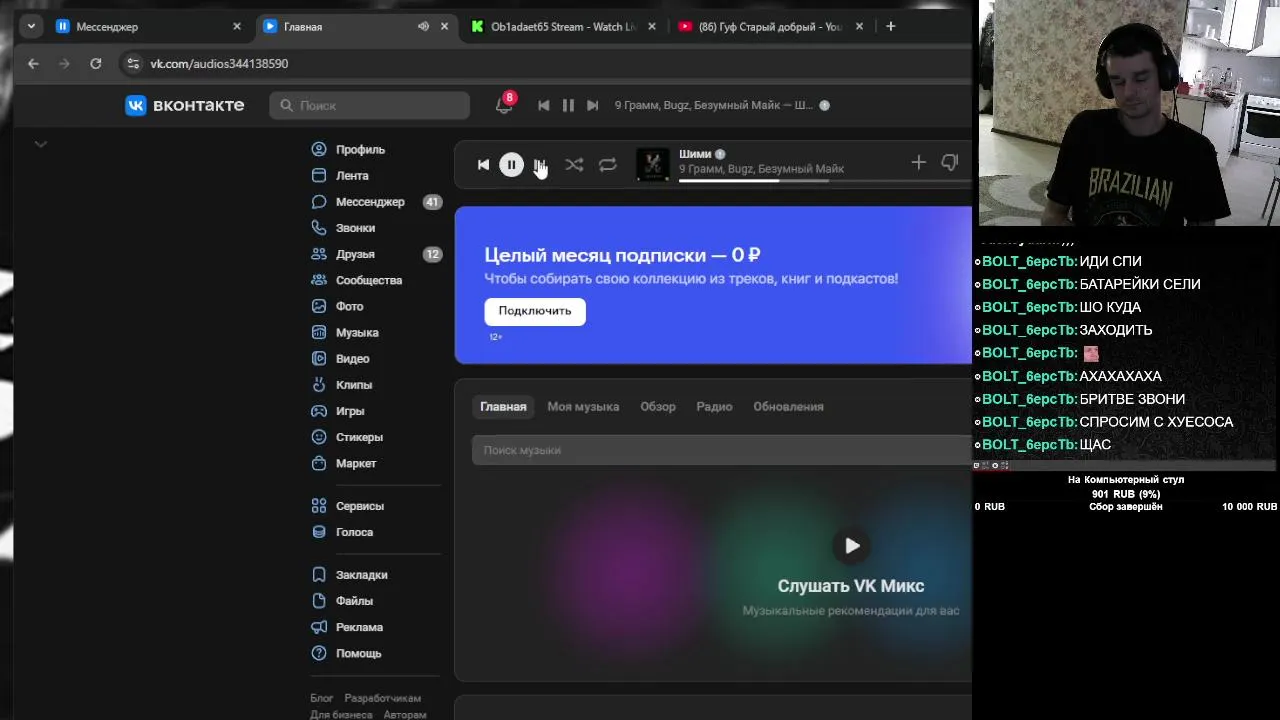Screen dimensions: 1280x720
Task: Expand the chevron at the page's left edge
Action: [41, 144]
